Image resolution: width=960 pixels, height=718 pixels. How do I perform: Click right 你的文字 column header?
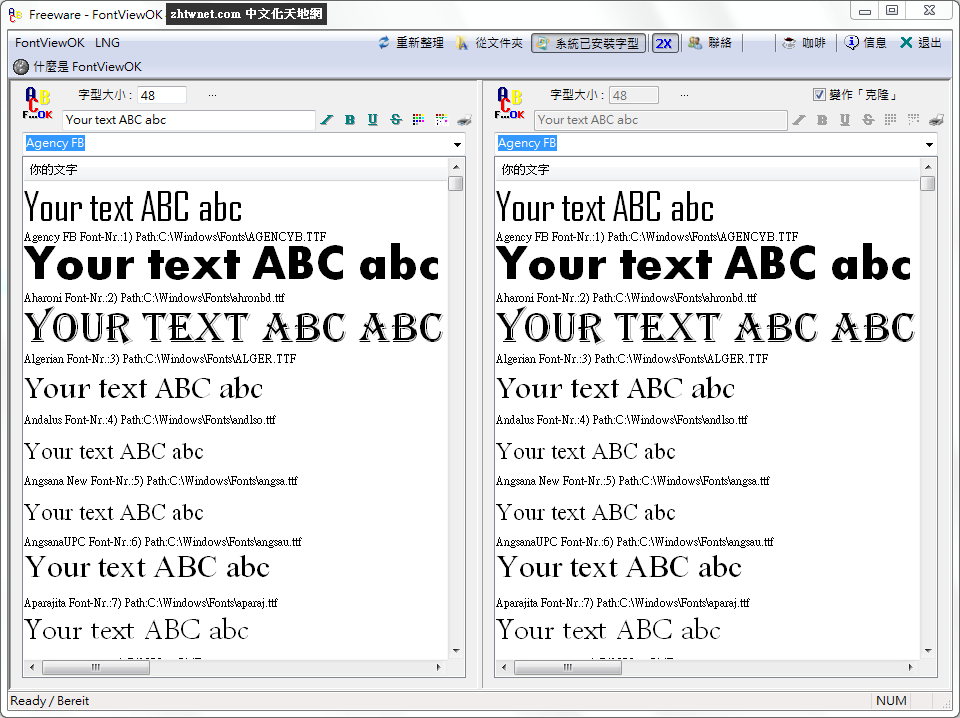coord(708,170)
